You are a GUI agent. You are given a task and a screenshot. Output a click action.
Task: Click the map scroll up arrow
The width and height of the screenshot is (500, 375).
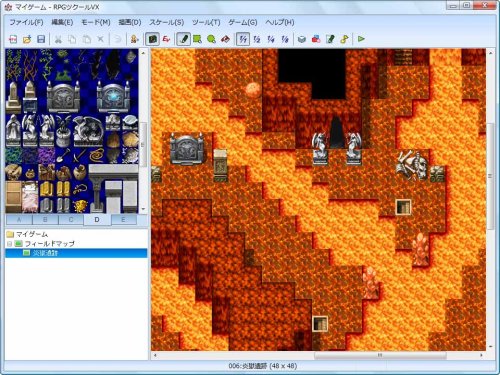490,53
